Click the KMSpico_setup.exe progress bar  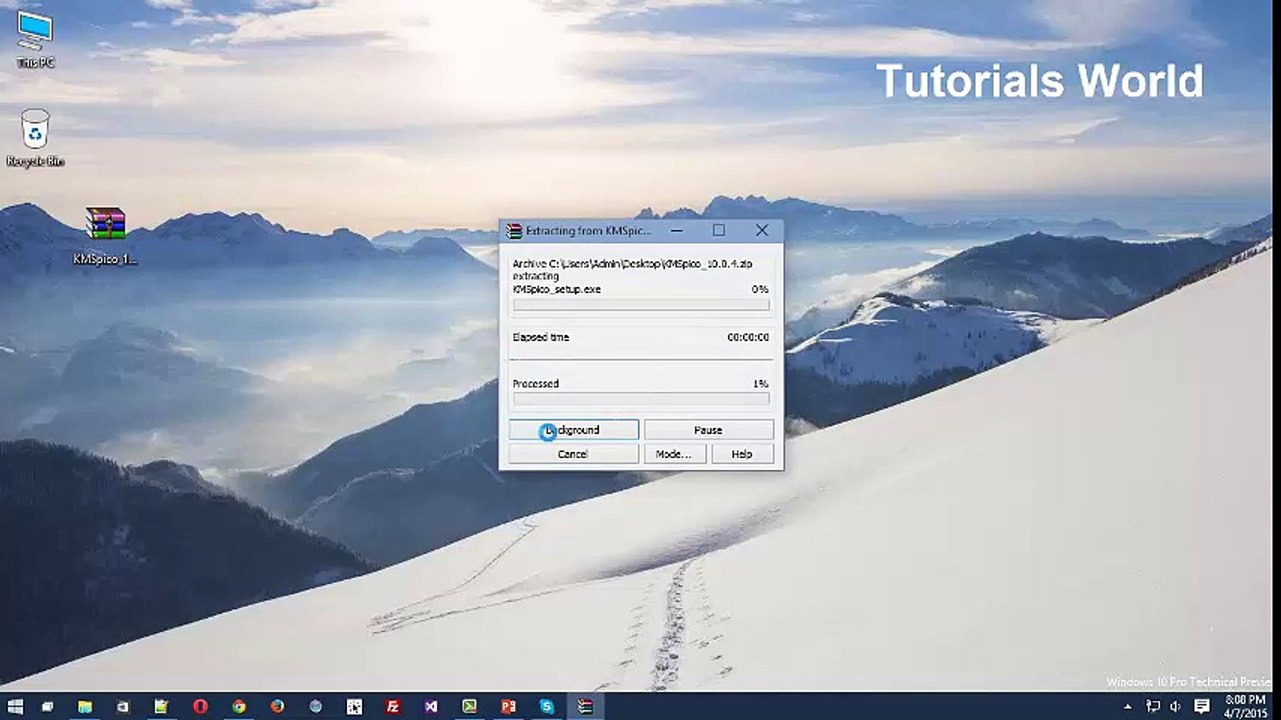click(640, 304)
